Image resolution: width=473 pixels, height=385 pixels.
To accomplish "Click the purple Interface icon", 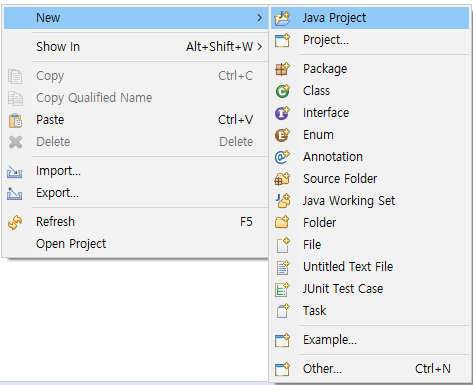I will 282,113.
